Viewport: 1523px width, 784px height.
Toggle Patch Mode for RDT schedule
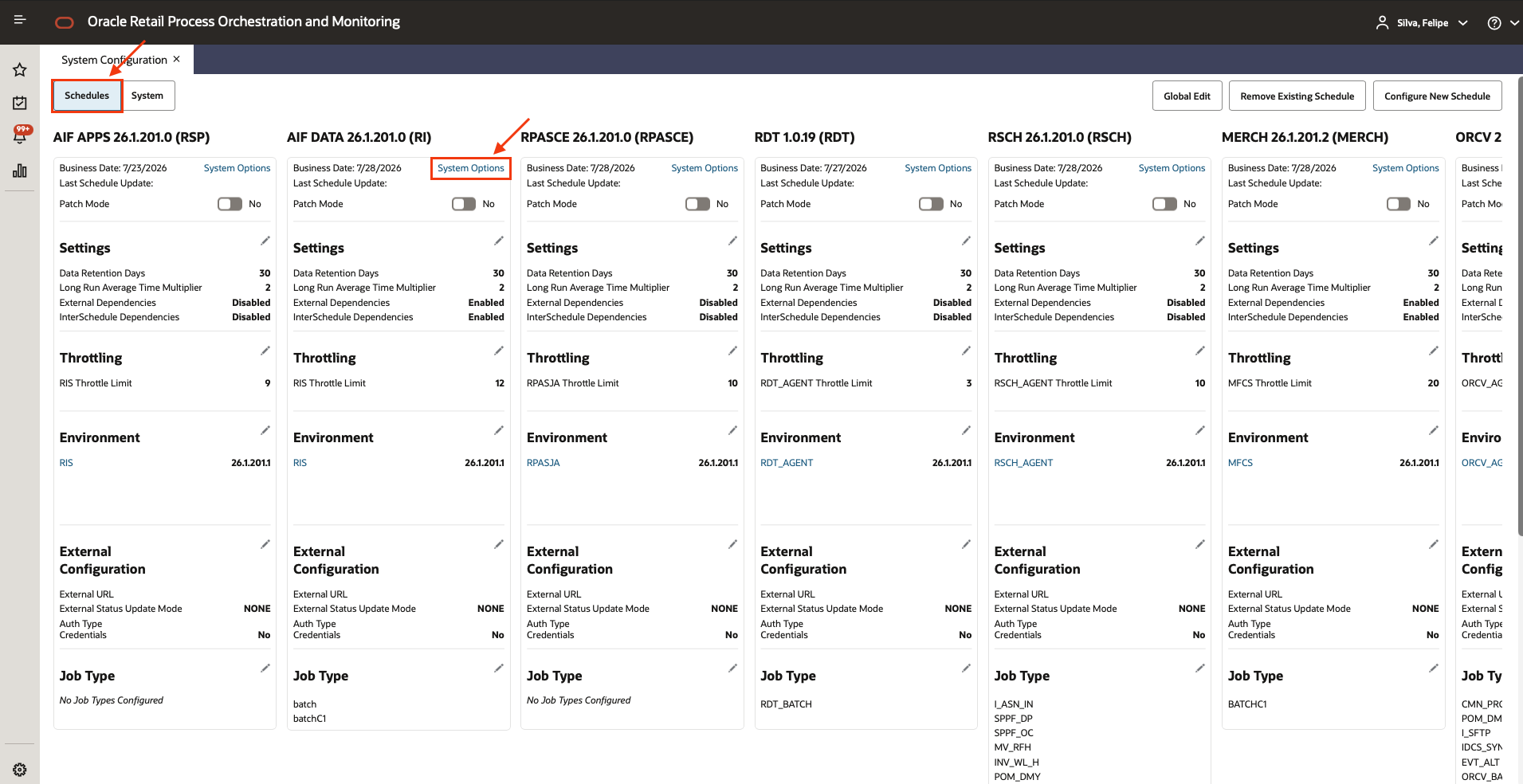(x=931, y=204)
